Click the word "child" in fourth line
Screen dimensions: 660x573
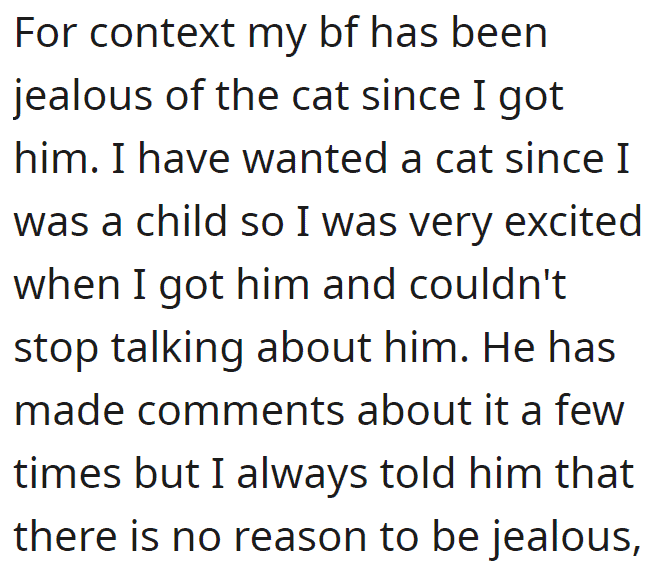[x=182, y=221]
